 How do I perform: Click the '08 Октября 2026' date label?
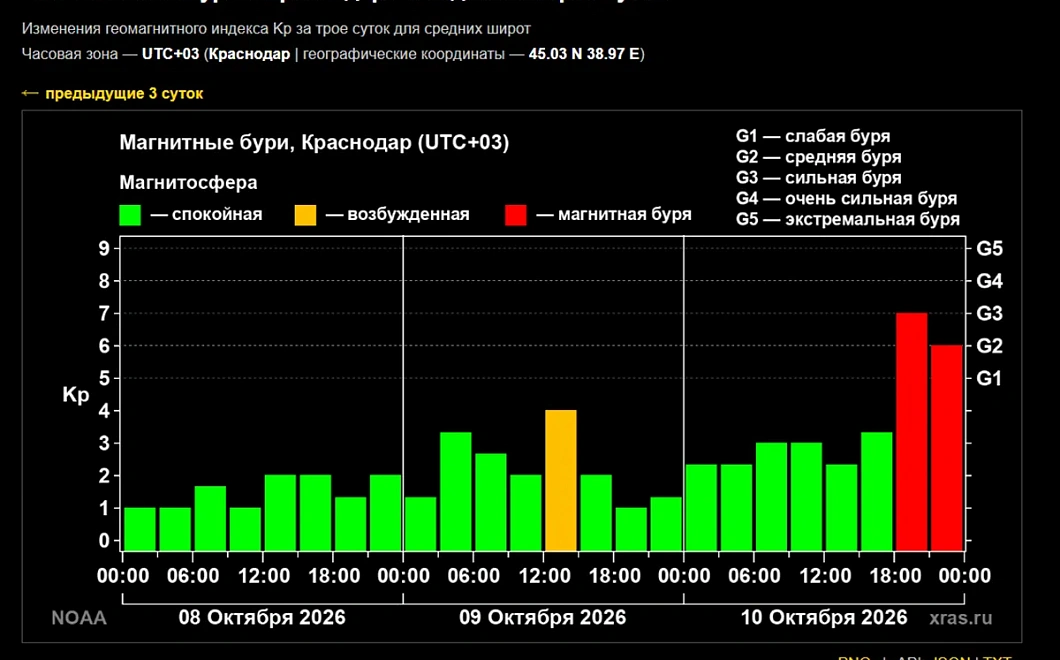(262, 617)
